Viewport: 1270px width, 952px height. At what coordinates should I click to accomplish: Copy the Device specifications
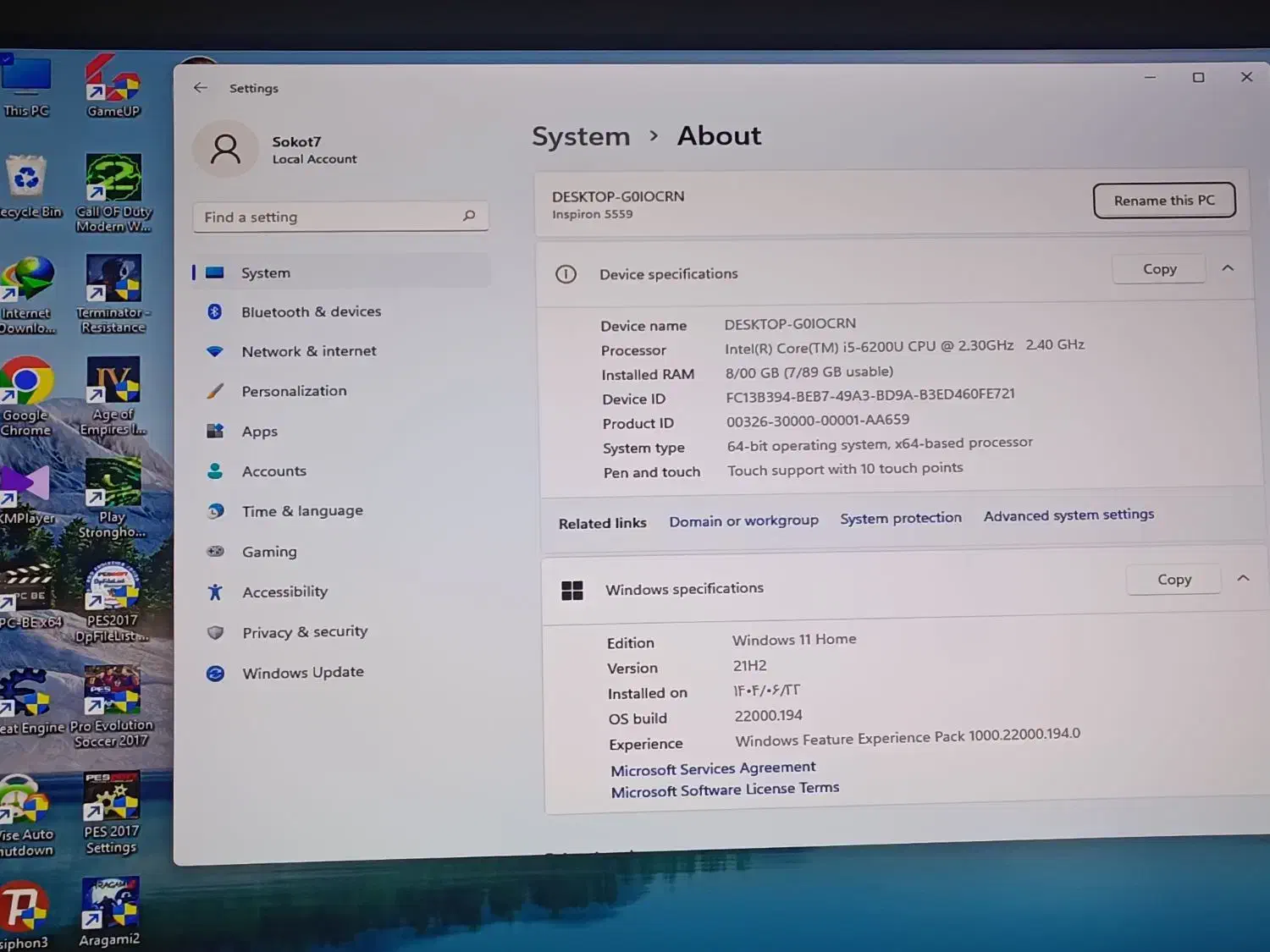[x=1159, y=269]
